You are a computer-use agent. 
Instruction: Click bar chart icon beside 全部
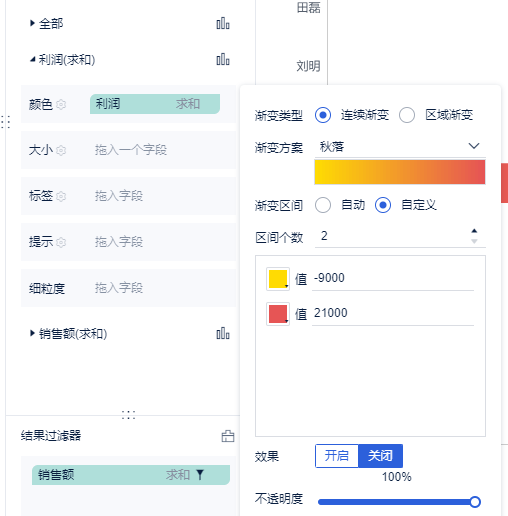click(223, 24)
